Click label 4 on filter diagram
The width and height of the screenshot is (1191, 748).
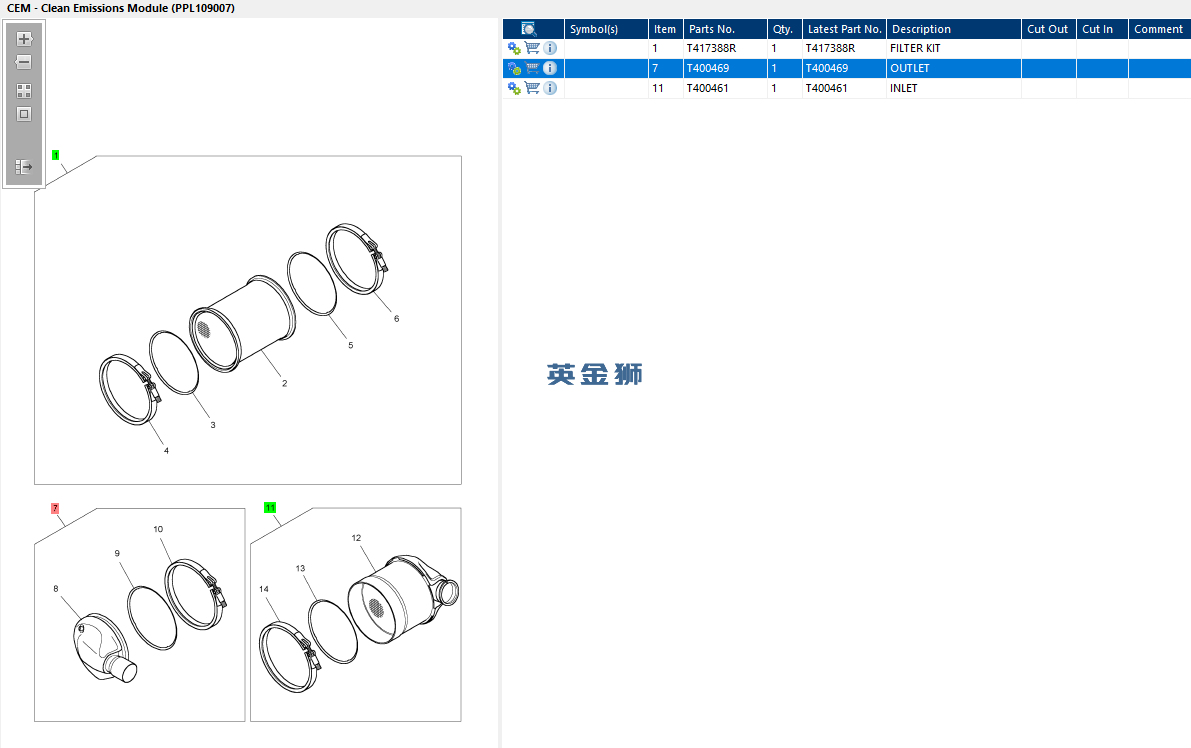(166, 451)
